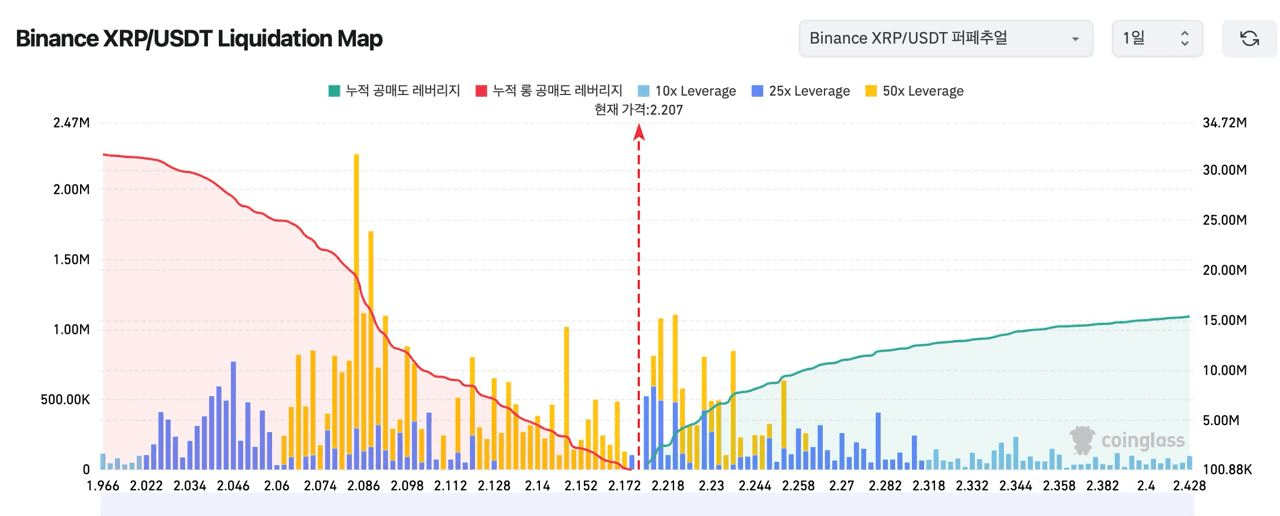Click the 2.172 price tick label
This screenshot has width=1280, height=516.
(624, 485)
